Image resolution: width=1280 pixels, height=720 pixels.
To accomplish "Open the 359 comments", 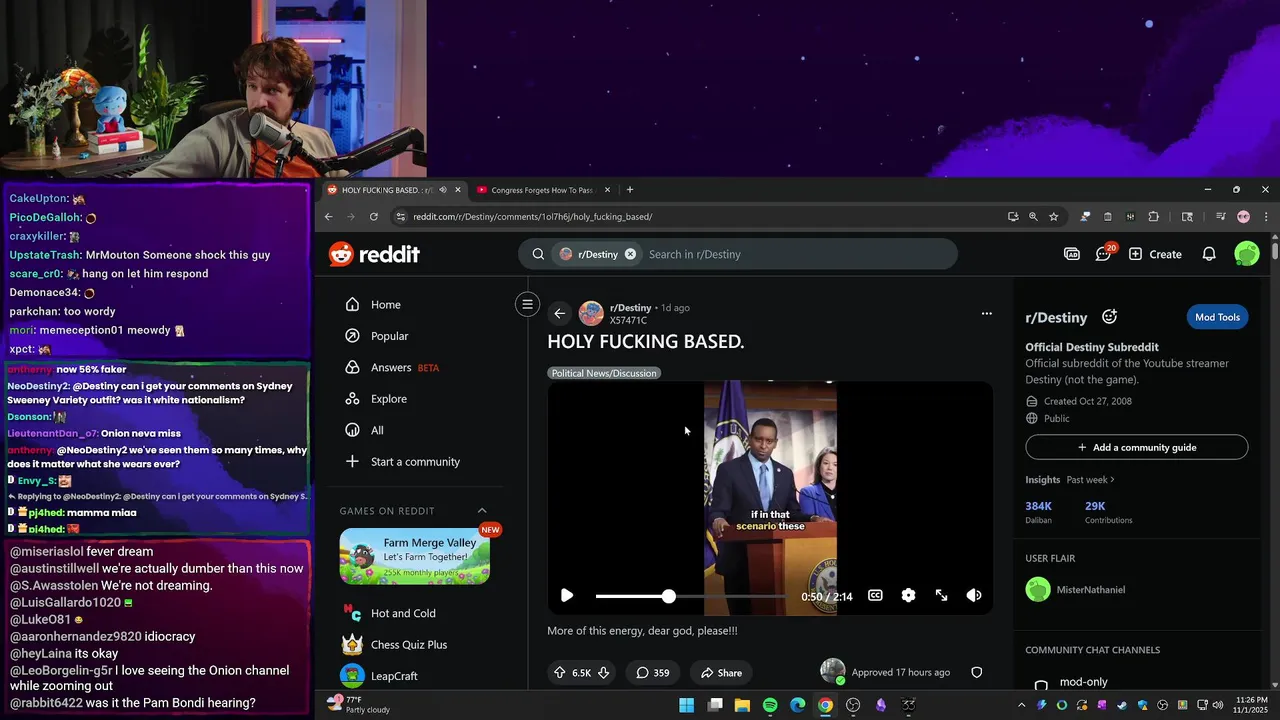I will [x=652, y=672].
